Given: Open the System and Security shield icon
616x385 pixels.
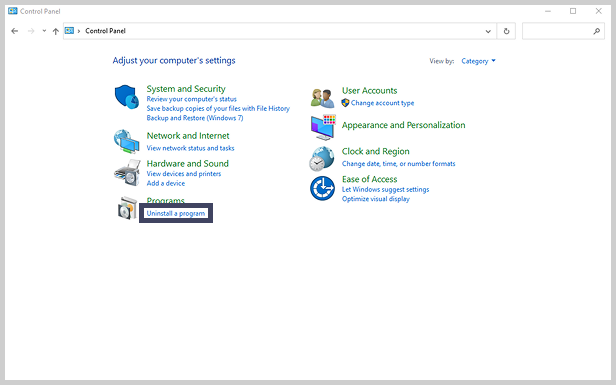Looking at the screenshot, I should point(126,97).
